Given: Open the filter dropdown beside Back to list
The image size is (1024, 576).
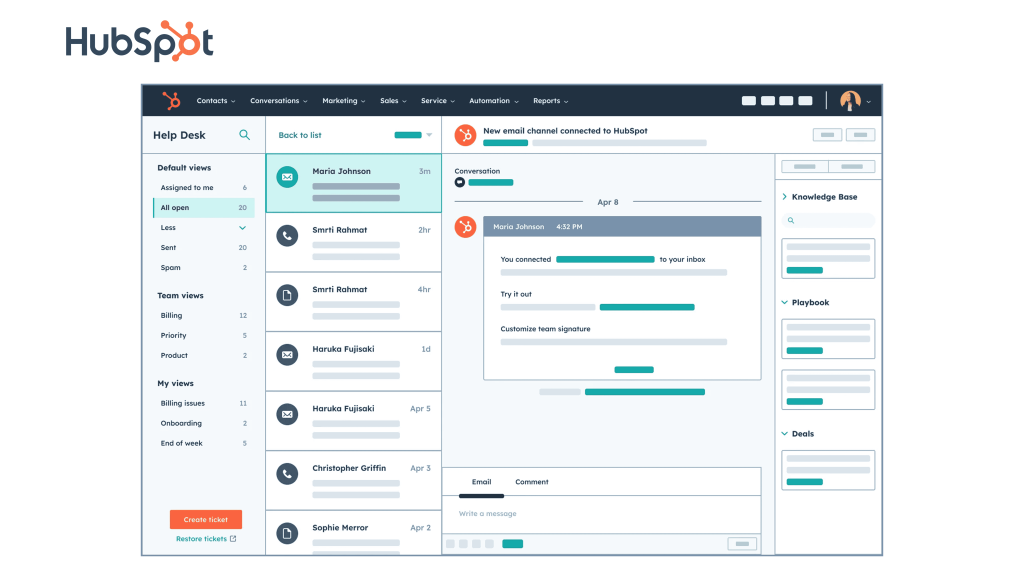Looking at the screenshot, I should pos(429,135).
